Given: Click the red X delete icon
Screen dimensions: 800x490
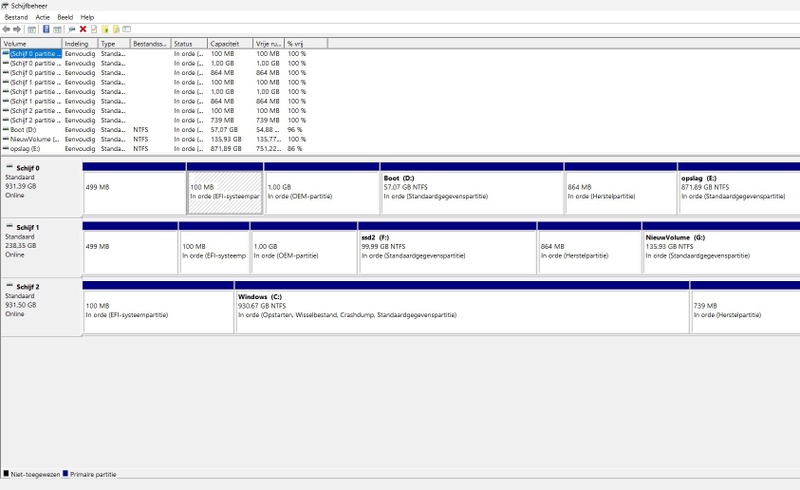Looking at the screenshot, I should point(83,29).
